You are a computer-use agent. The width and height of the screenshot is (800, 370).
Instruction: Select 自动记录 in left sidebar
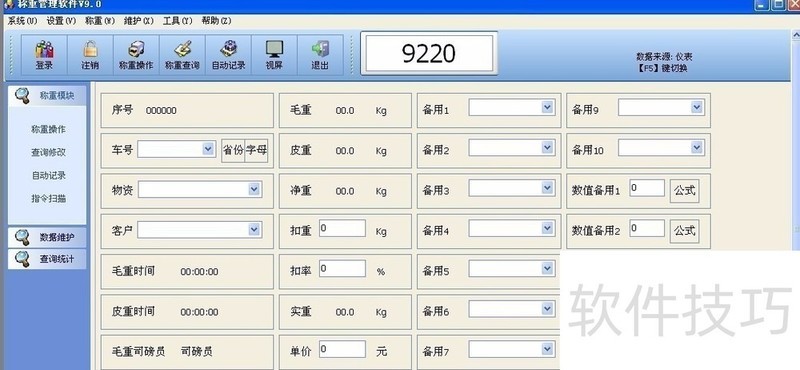(48, 175)
